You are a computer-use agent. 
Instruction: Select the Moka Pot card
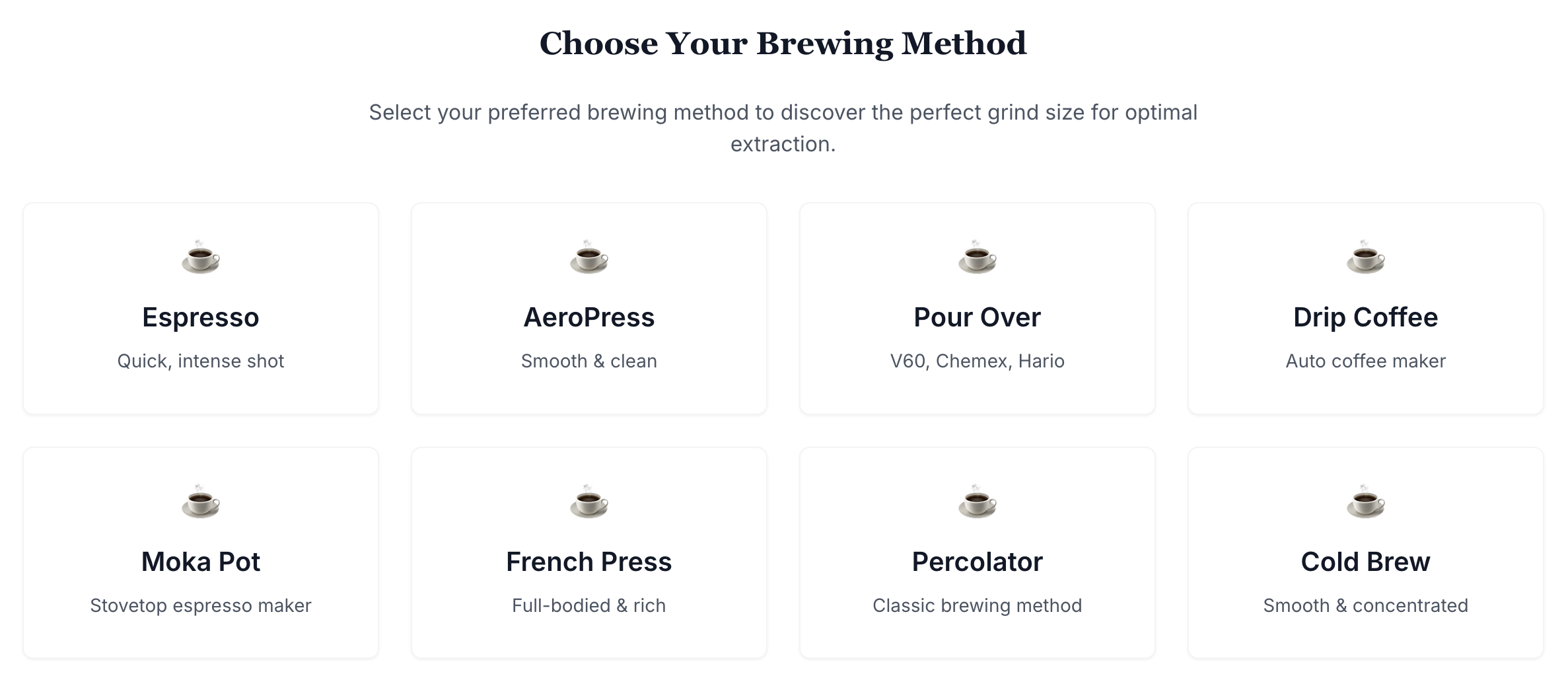pyautogui.click(x=201, y=554)
